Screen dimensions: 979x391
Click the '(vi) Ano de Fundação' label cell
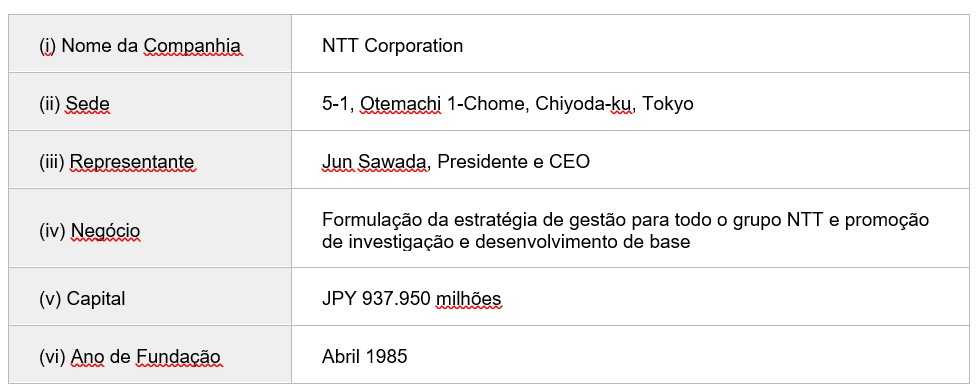pos(150,355)
